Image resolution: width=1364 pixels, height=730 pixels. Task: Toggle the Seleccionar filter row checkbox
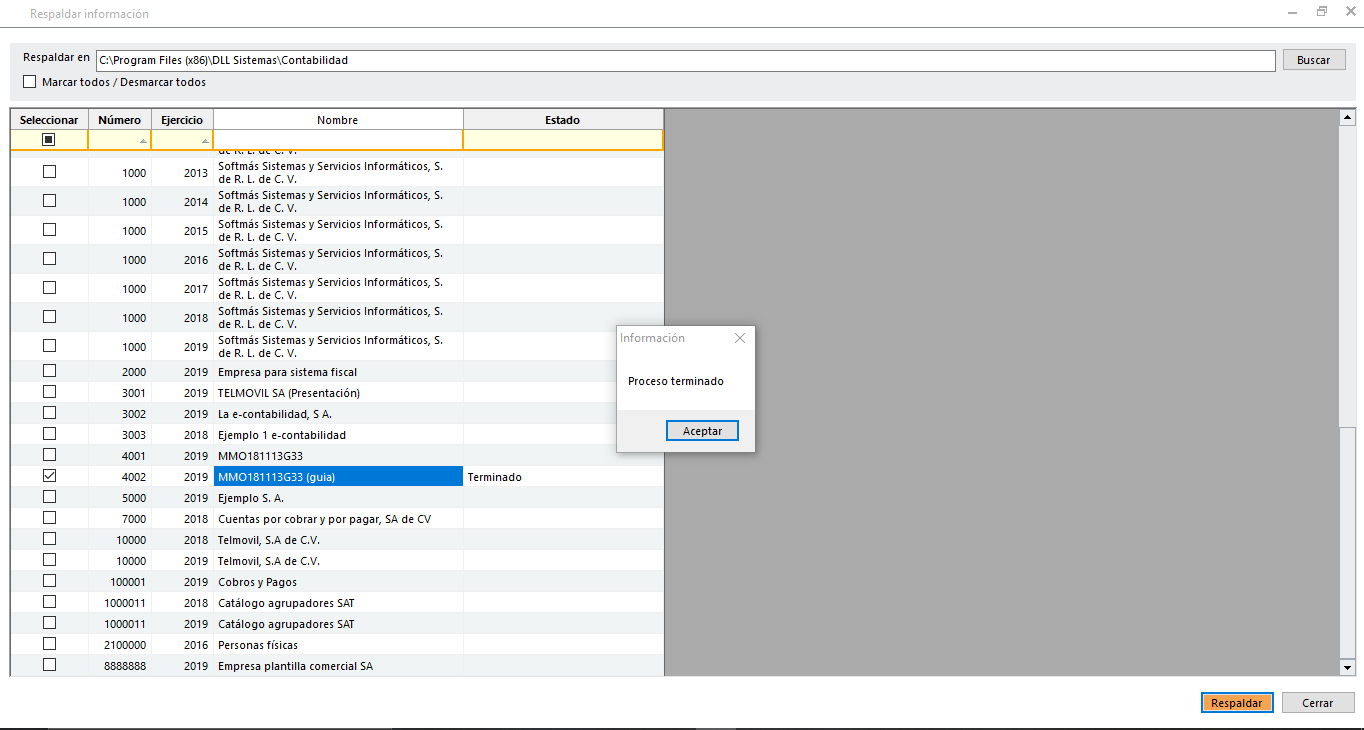pos(49,140)
